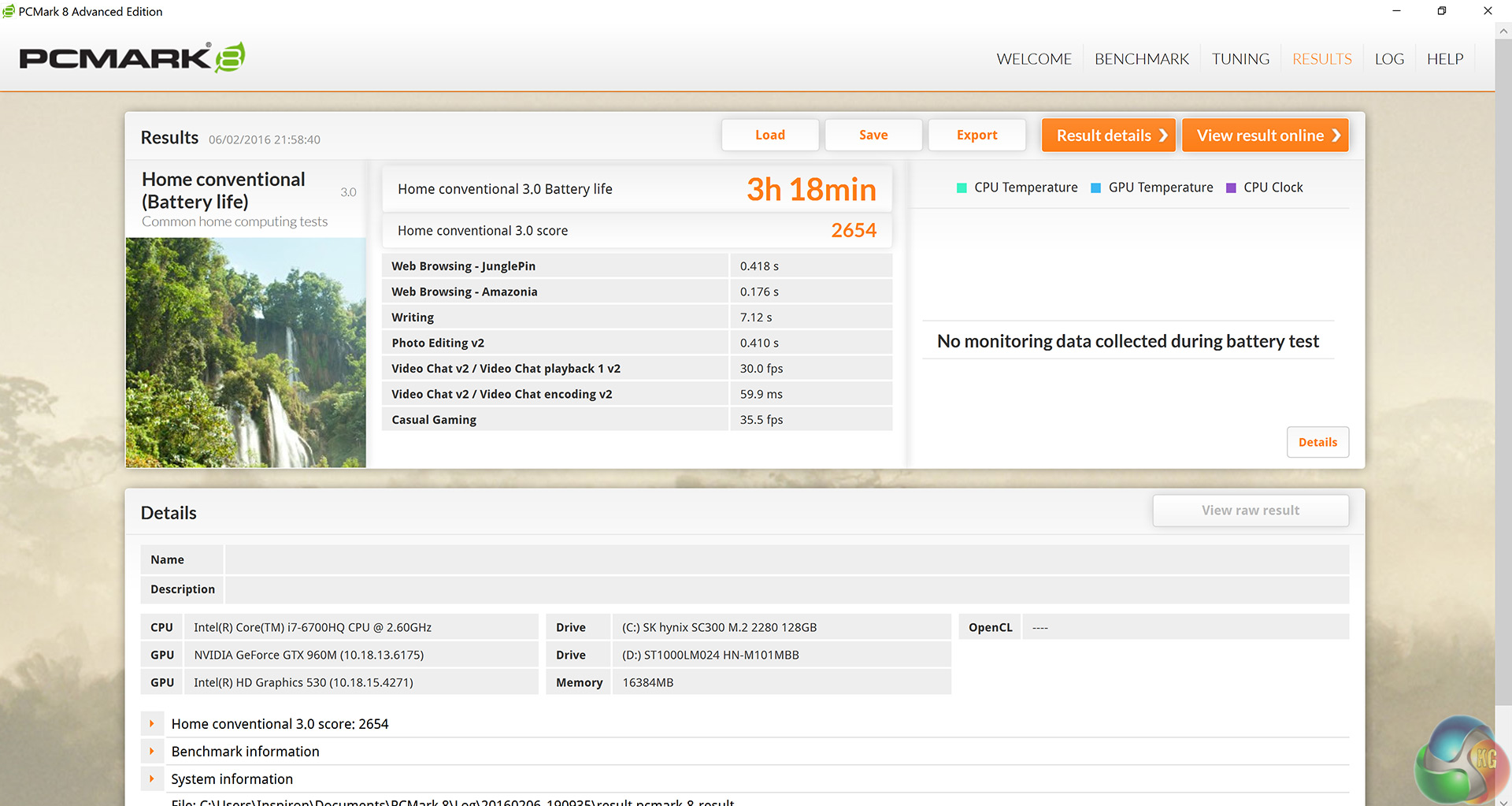Image resolution: width=1512 pixels, height=806 pixels.
Task: Click the PCMark title bar app icon
Action: coord(9,11)
